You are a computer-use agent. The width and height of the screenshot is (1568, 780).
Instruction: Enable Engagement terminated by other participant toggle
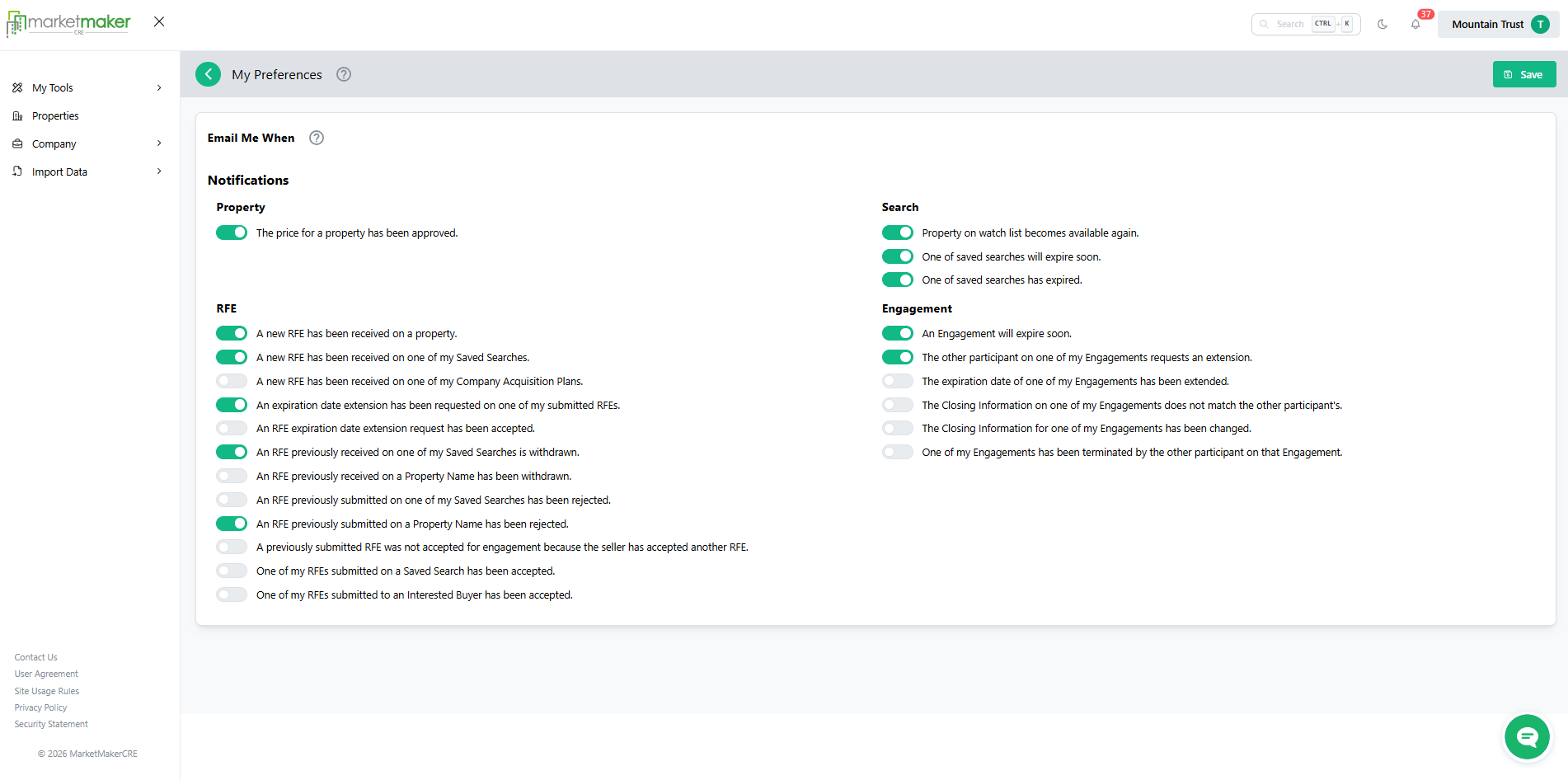click(x=897, y=452)
